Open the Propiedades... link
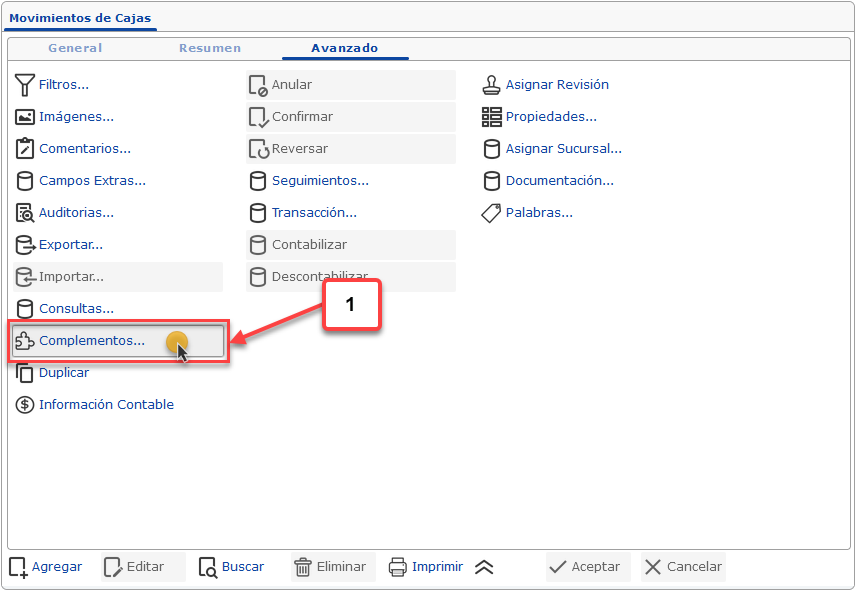The height and width of the screenshot is (591, 856). click(551, 117)
